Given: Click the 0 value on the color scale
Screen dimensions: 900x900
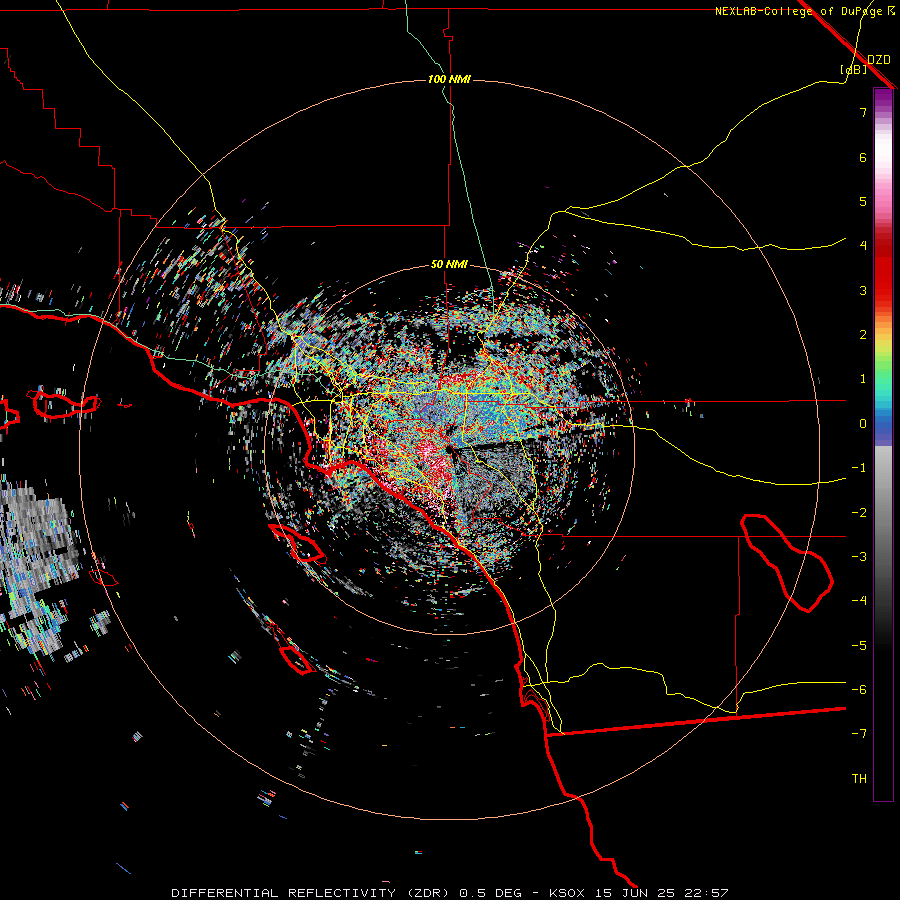Looking at the screenshot, I should pyautogui.click(x=863, y=424).
